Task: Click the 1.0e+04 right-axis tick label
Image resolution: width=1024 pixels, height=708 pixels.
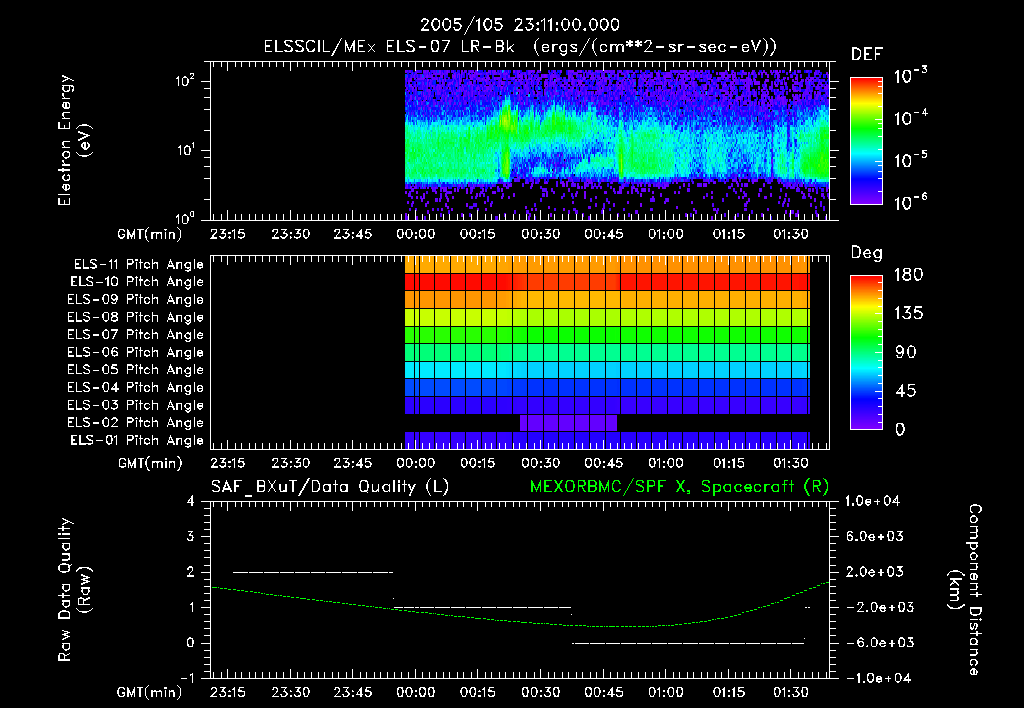Action: pyautogui.click(x=872, y=501)
